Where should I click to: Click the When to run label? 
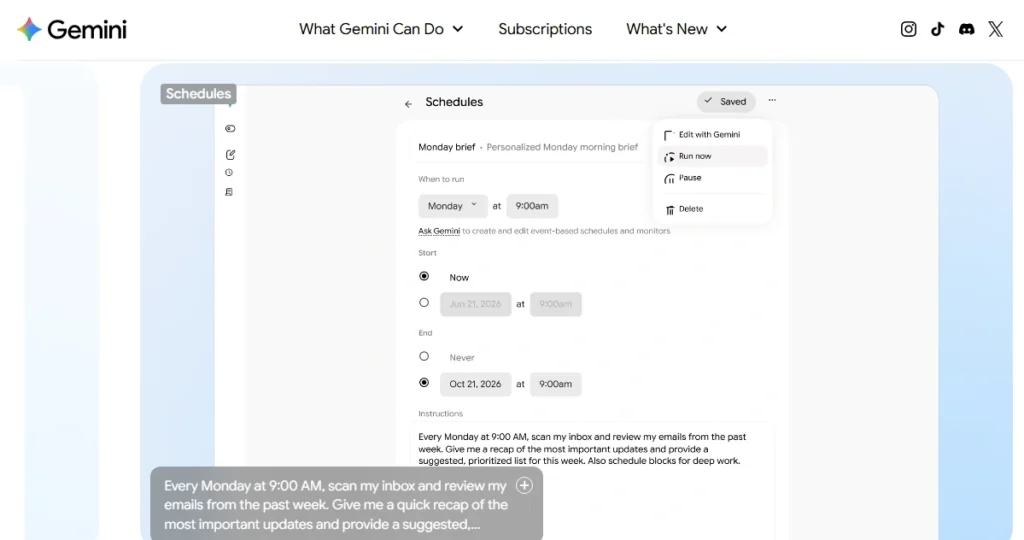coord(441,179)
